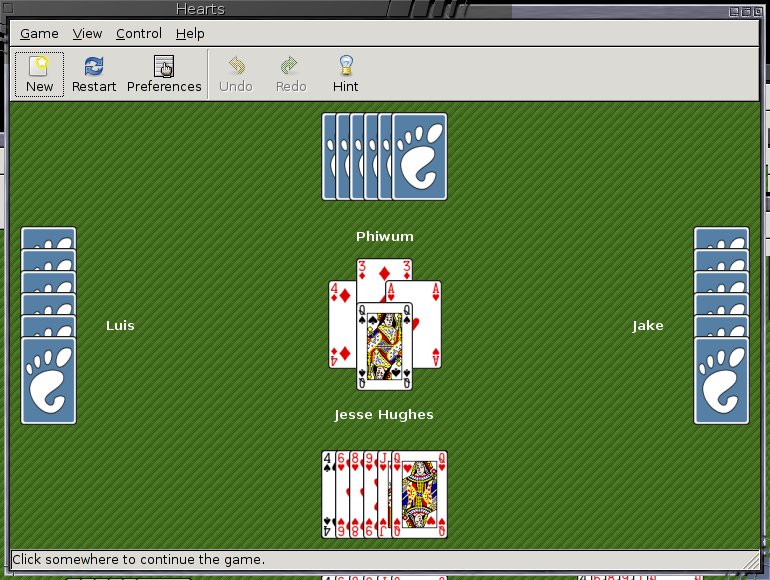Select the 6 of hearts in hand
770x580 pixels.
point(342,495)
